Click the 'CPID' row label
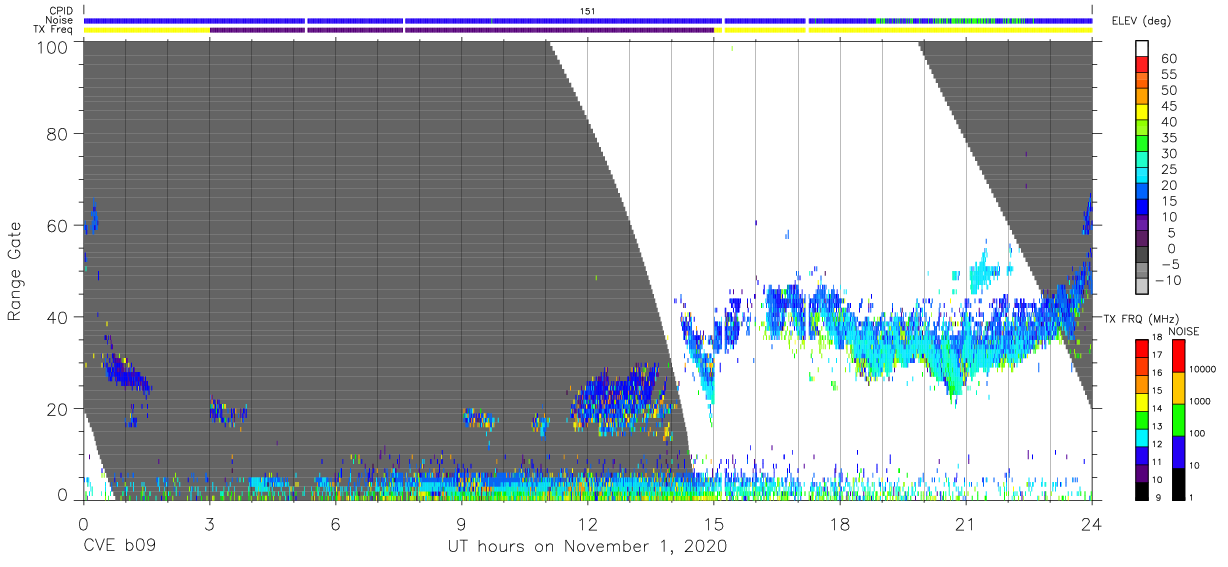This screenshot has width=1228, height=567. coord(62,11)
